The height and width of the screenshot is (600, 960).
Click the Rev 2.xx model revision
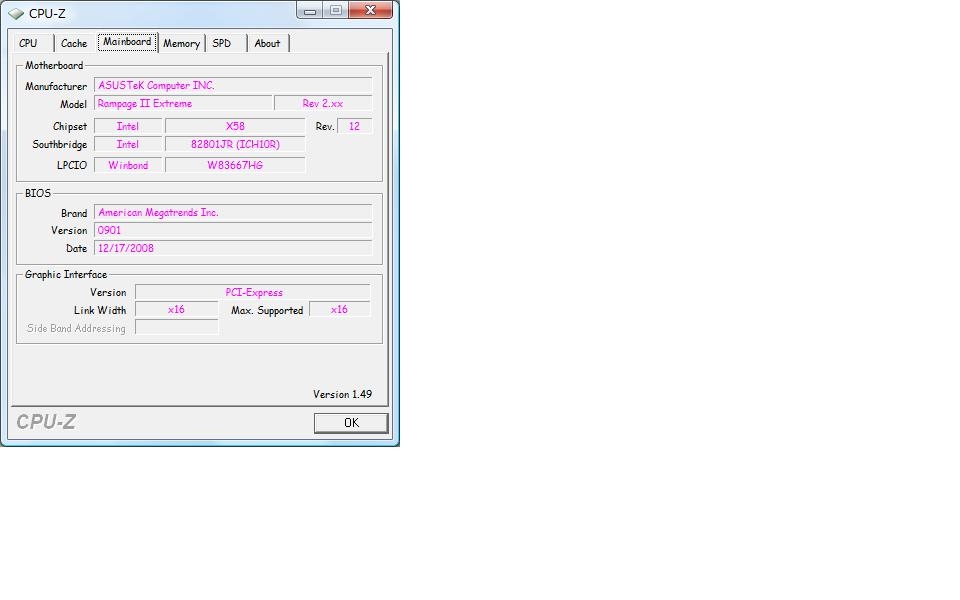pos(323,103)
